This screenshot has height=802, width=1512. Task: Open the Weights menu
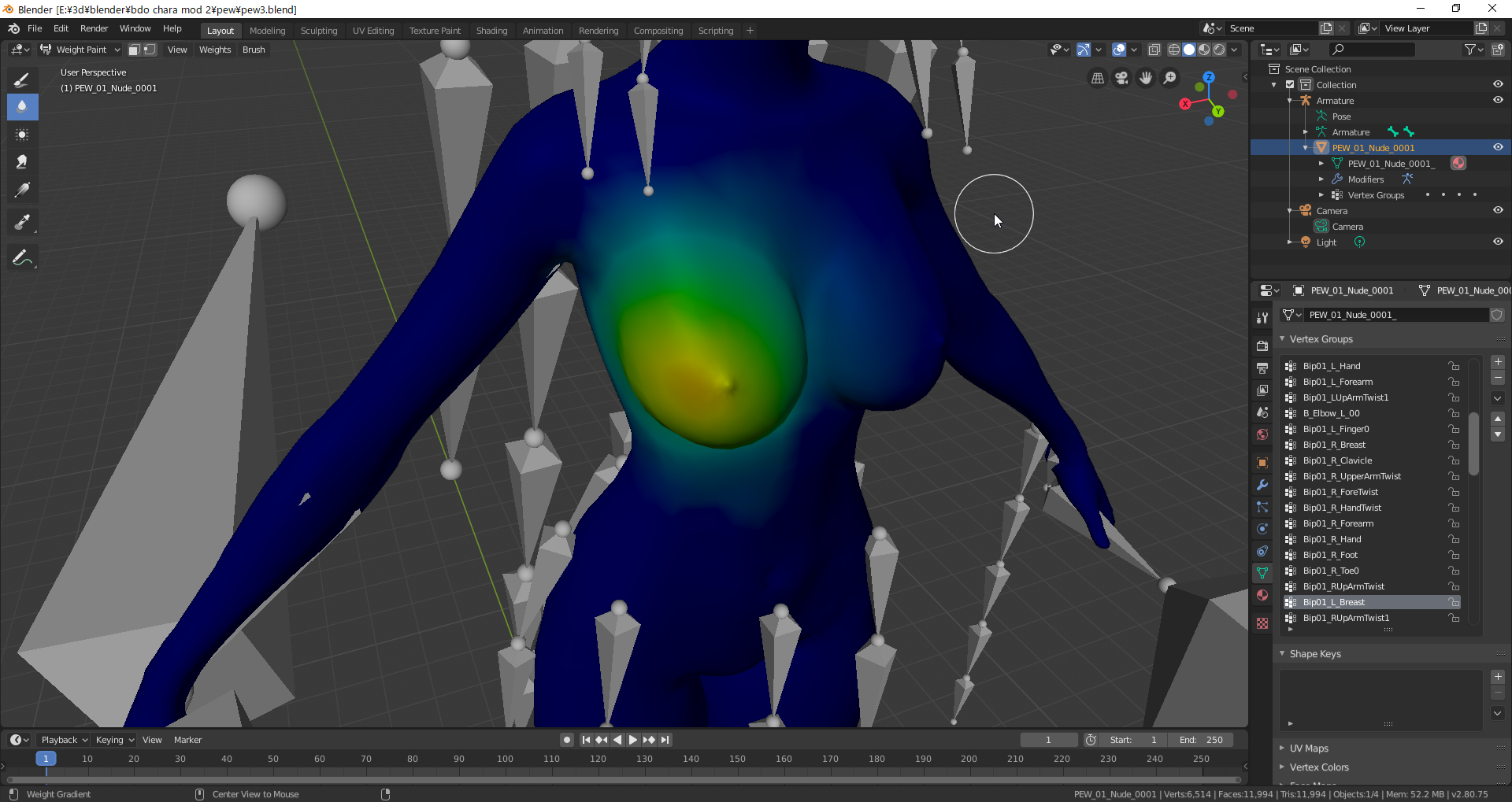(x=215, y=50)
